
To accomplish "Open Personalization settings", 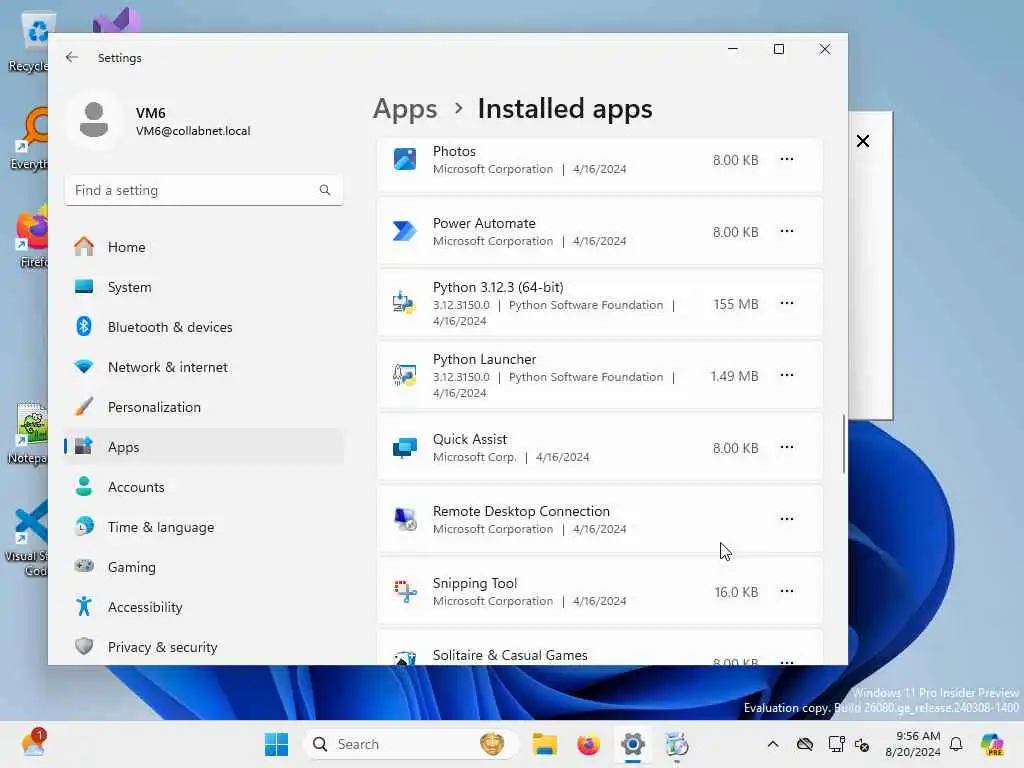I will tap(204, 407).
